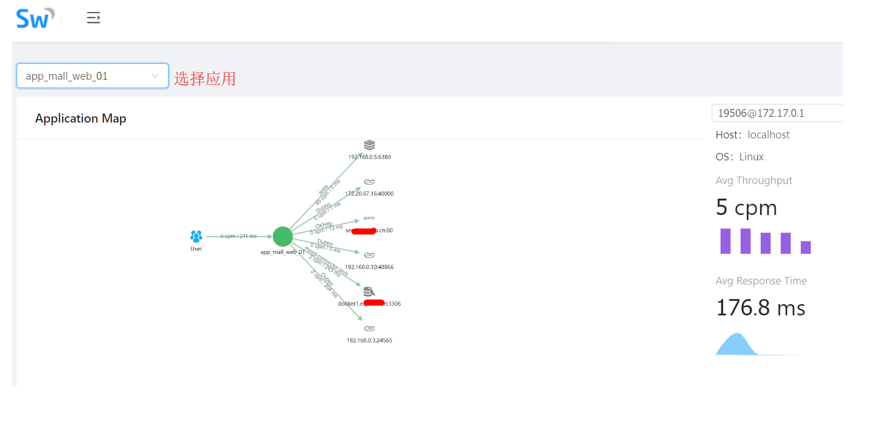Open the 19506@172.17.0.1 instance selector
The width and height of the screenshot is (874, 427).
(778, 113)
